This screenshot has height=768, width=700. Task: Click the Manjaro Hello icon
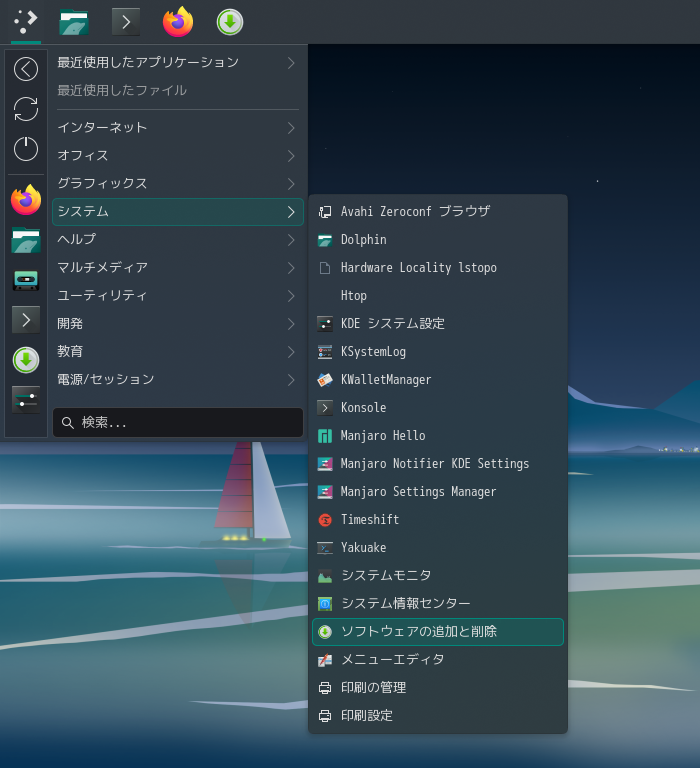325,435
